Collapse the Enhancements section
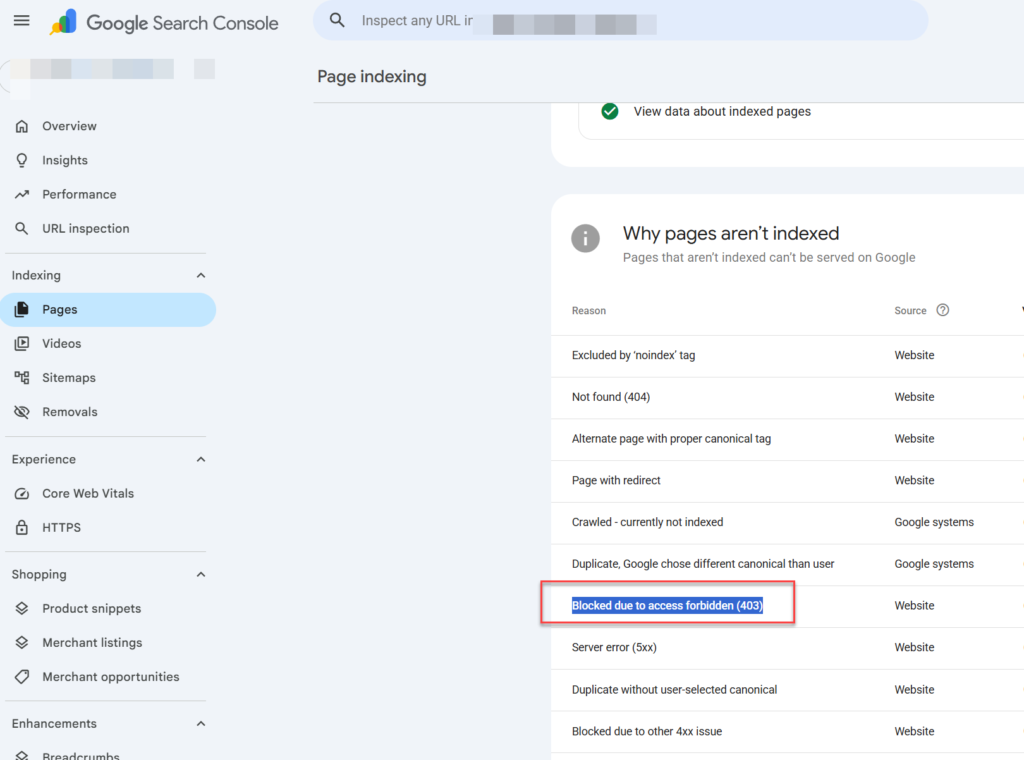The height and width of the screenshot is (760, 1024). coord(200,723)
